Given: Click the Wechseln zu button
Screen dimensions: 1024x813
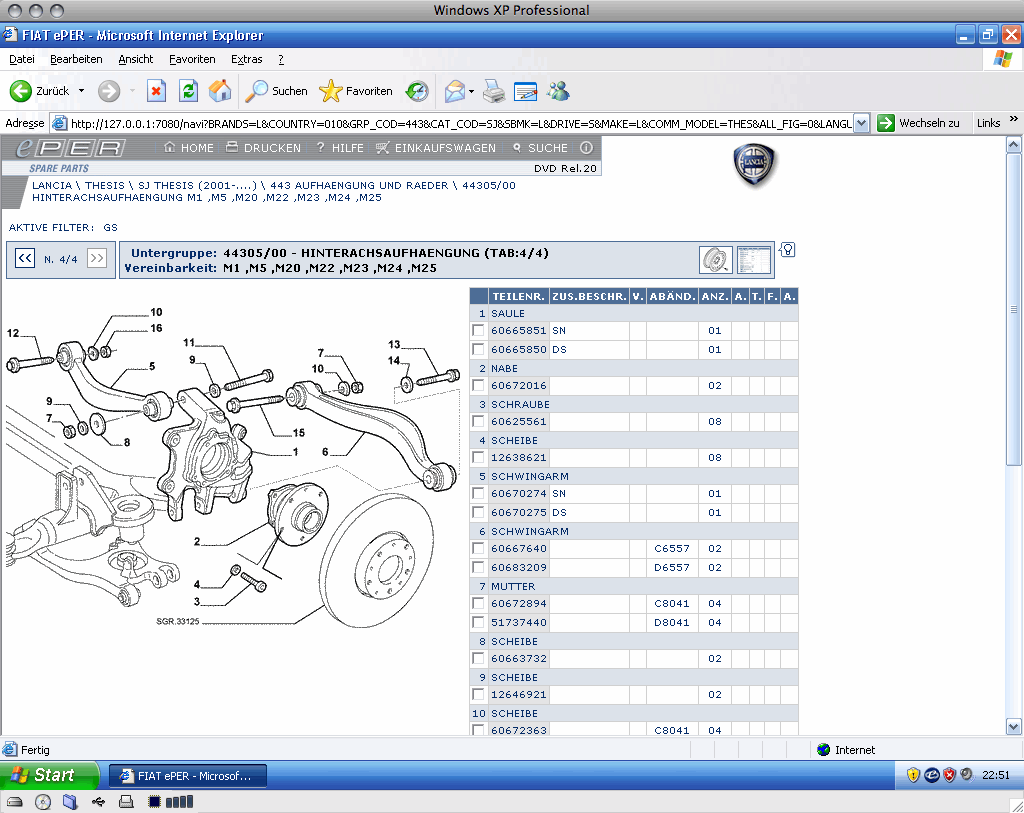Looking at the screenshot, I should click(x=919, y=123).
